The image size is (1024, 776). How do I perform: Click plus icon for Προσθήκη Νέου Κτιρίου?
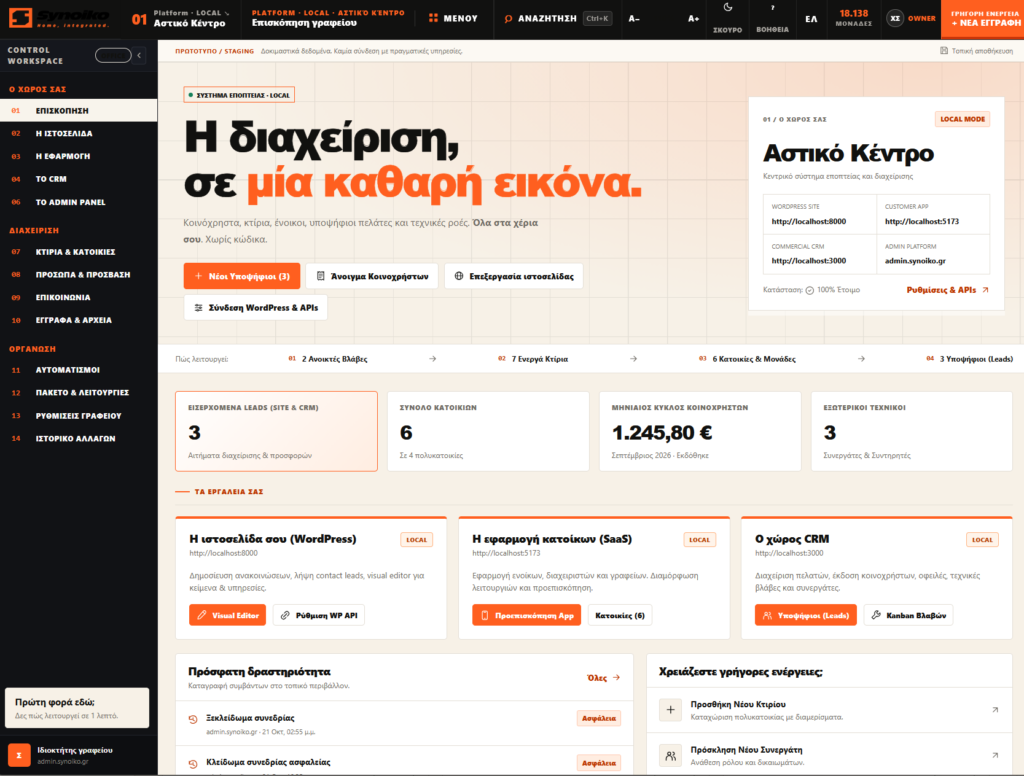(x=670, y=710)
